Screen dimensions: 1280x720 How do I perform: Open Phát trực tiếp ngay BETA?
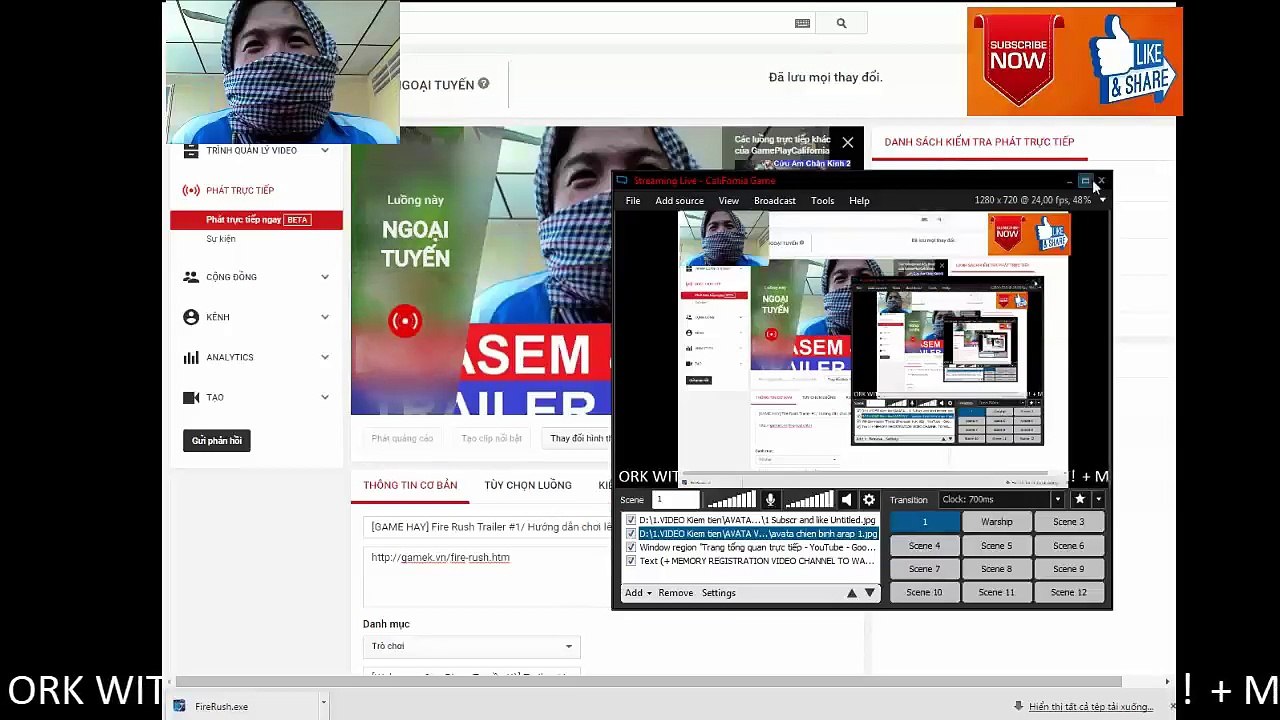pyautogui.click(x=256, y=220)
